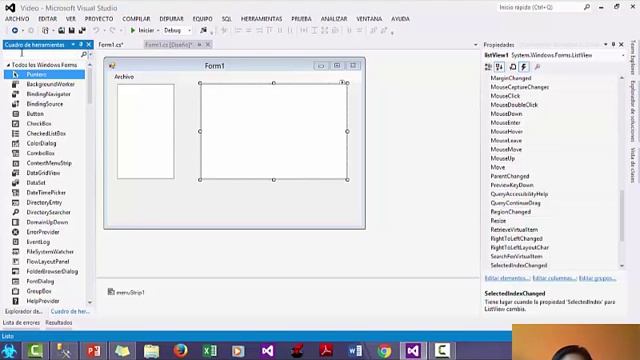The width and height of the screenshot is (640, 360).
Task: Toggle Alphabetical sort in Propiedades
Action: [500, 67]
